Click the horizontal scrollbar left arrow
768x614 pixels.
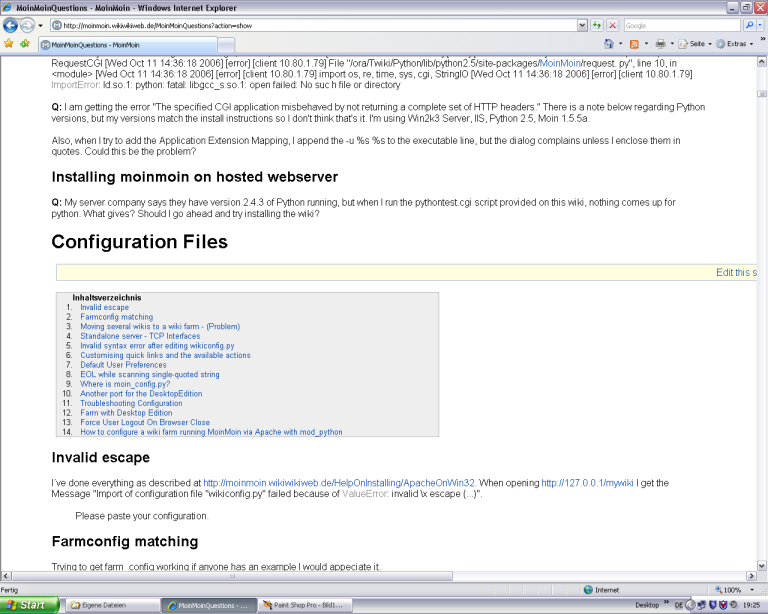point(6,576)
